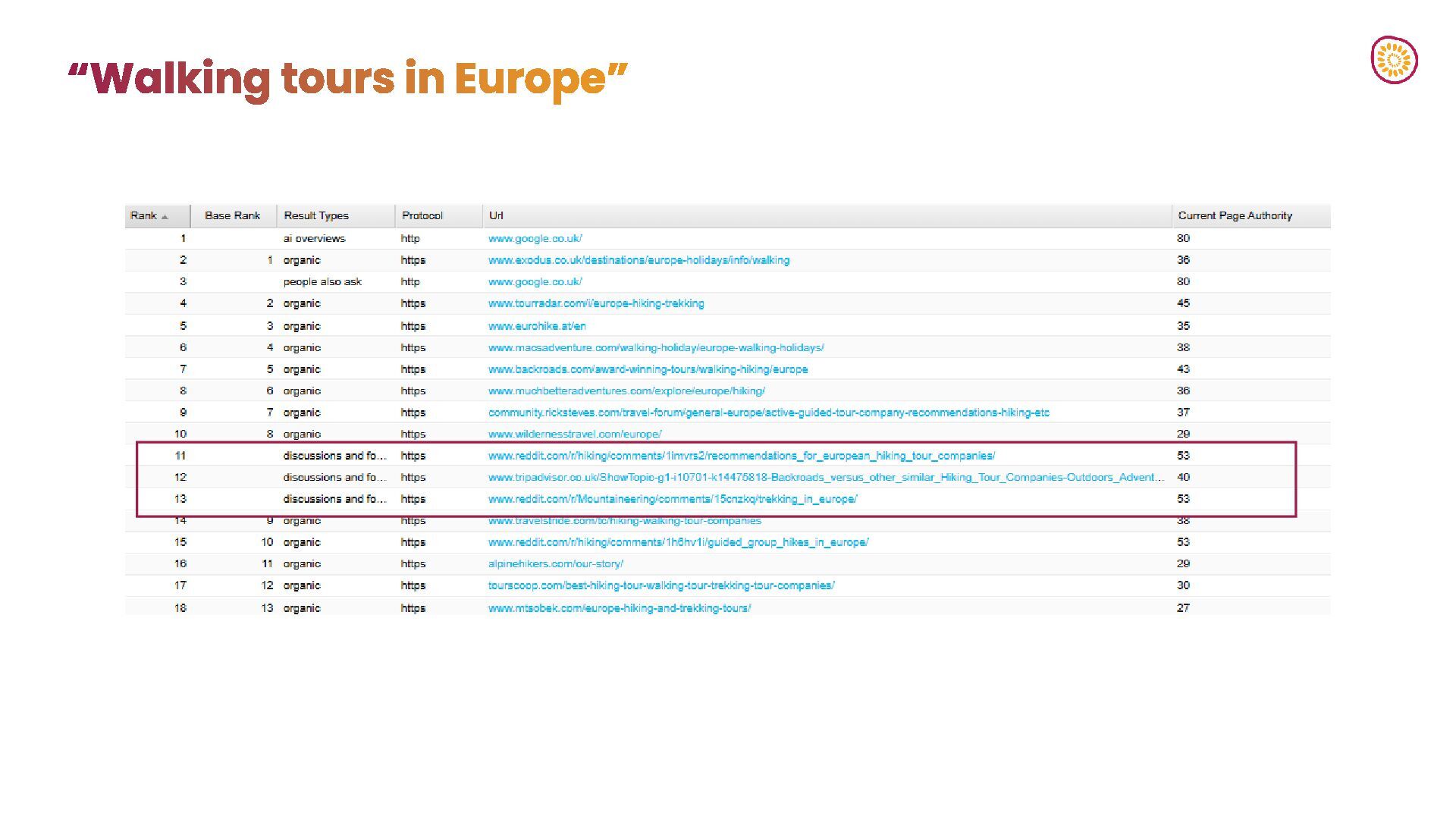Open the wildernesstravel.com/europe link
1456x819 pixels.
(575, 435)
